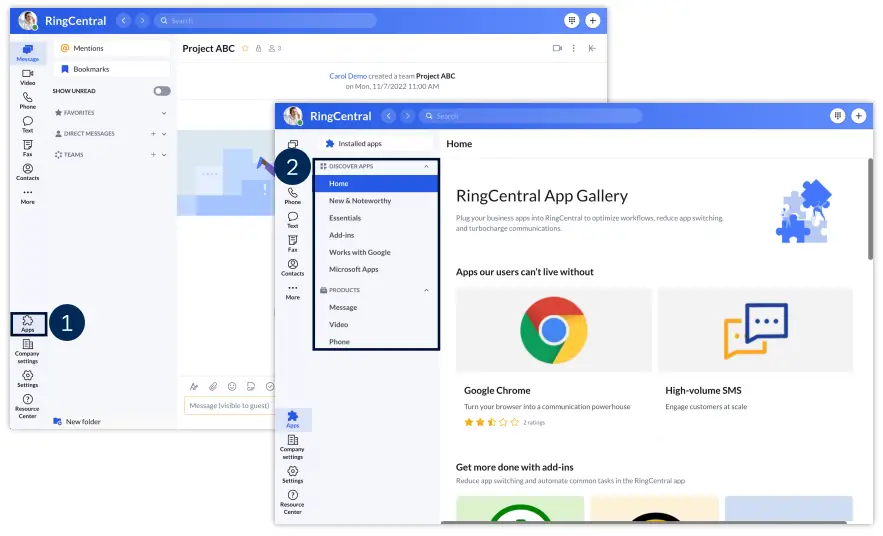This screenshot has width=883, height=536.
Task: Toggle the Show Unread switch
Action: [x=162, y=91]
